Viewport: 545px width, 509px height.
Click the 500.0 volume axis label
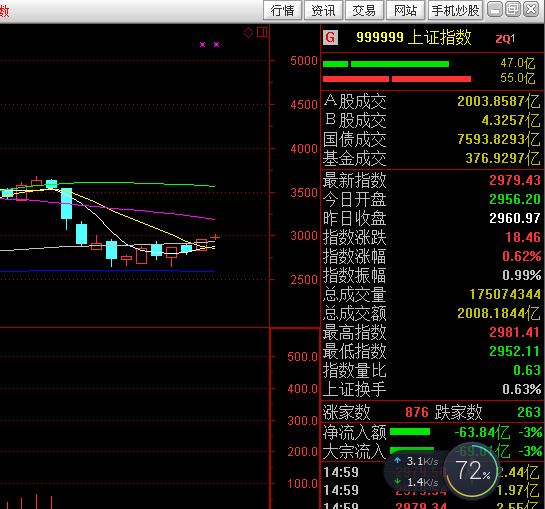[x=302, y=357]
